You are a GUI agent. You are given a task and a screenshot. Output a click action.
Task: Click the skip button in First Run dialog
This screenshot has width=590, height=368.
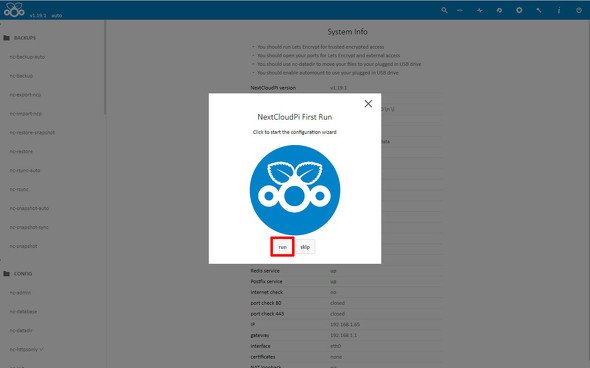tap(305, 247)
